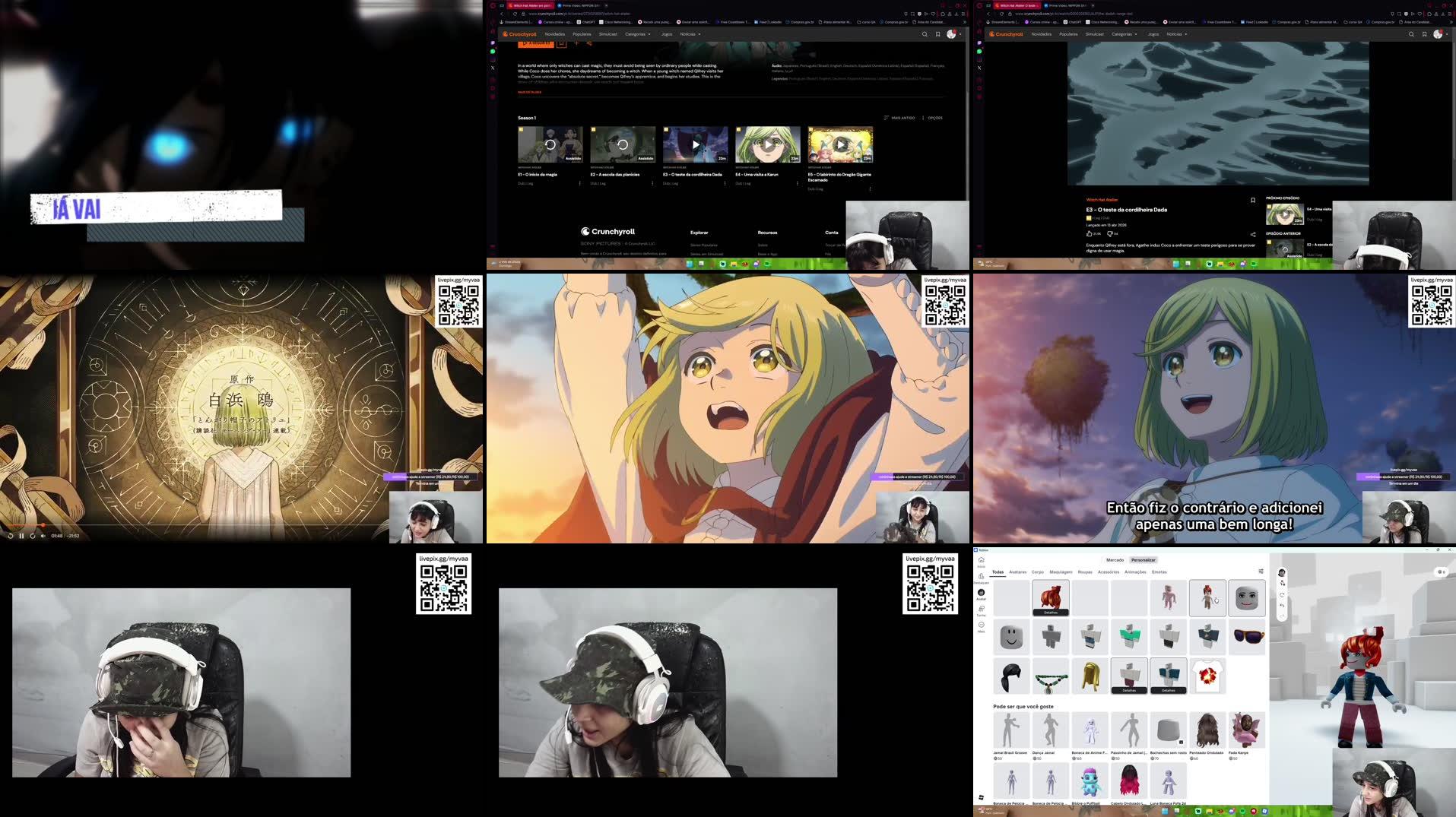Open next episode E4 thumbnail in player sidebar

(1284, 214)
